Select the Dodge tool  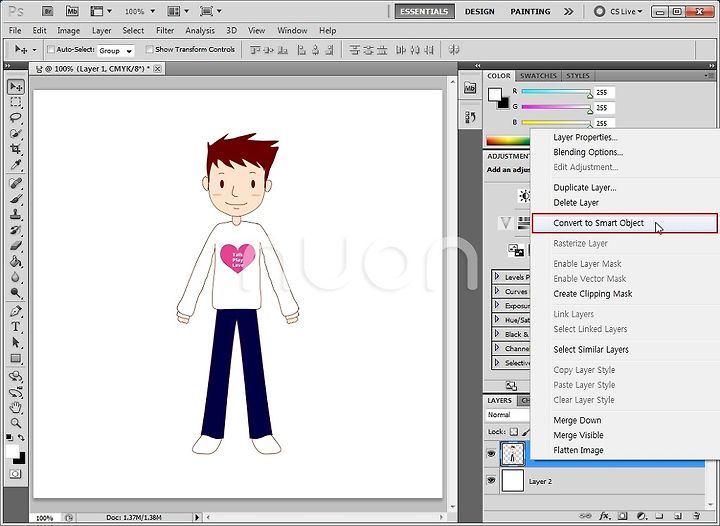click(16, 292)
